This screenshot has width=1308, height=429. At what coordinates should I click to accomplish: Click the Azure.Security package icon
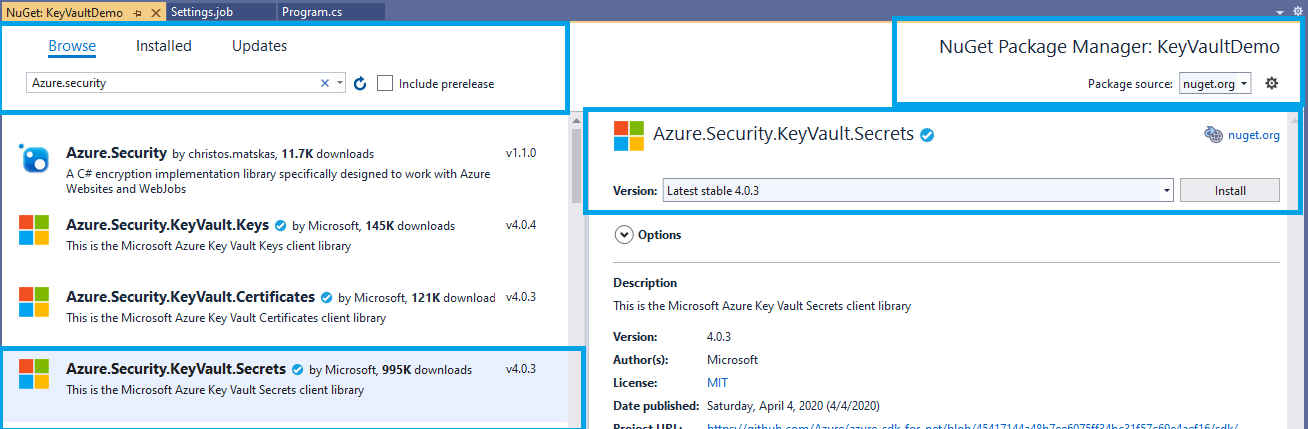coord(34,158)
